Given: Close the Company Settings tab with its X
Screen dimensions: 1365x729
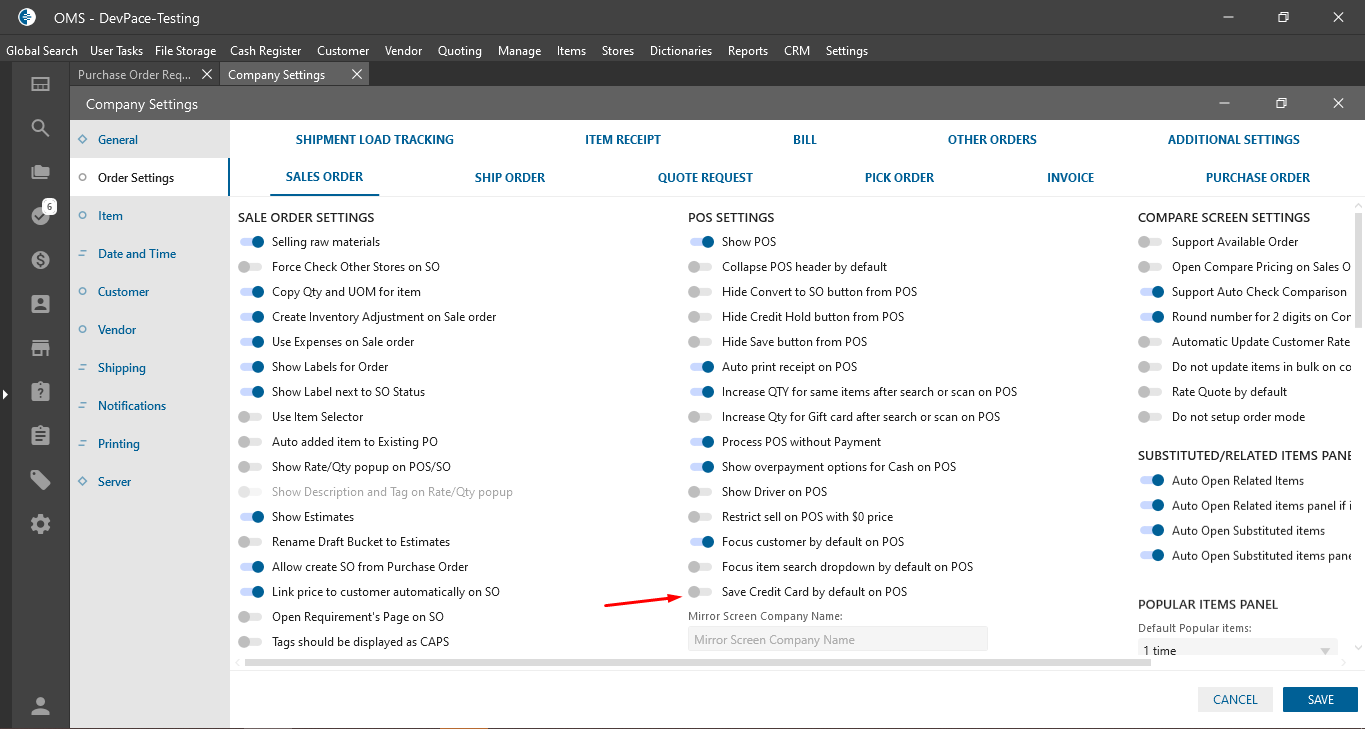Looking at the screenshot, I should point(357,75).
